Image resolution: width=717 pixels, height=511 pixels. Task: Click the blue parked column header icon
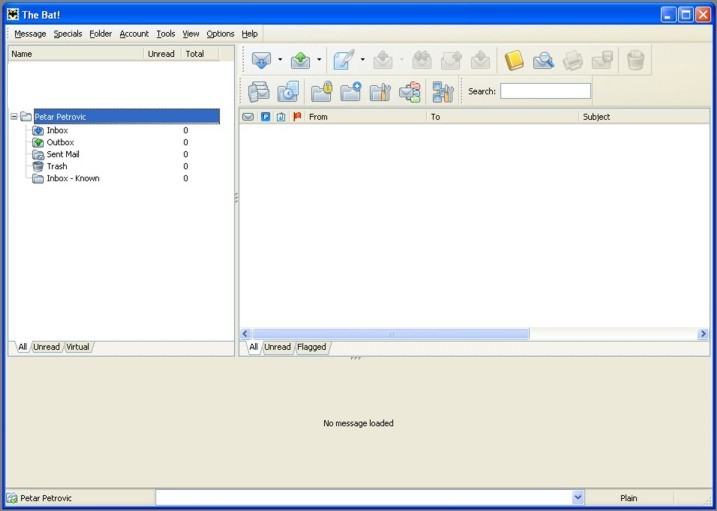click(266, 117)
